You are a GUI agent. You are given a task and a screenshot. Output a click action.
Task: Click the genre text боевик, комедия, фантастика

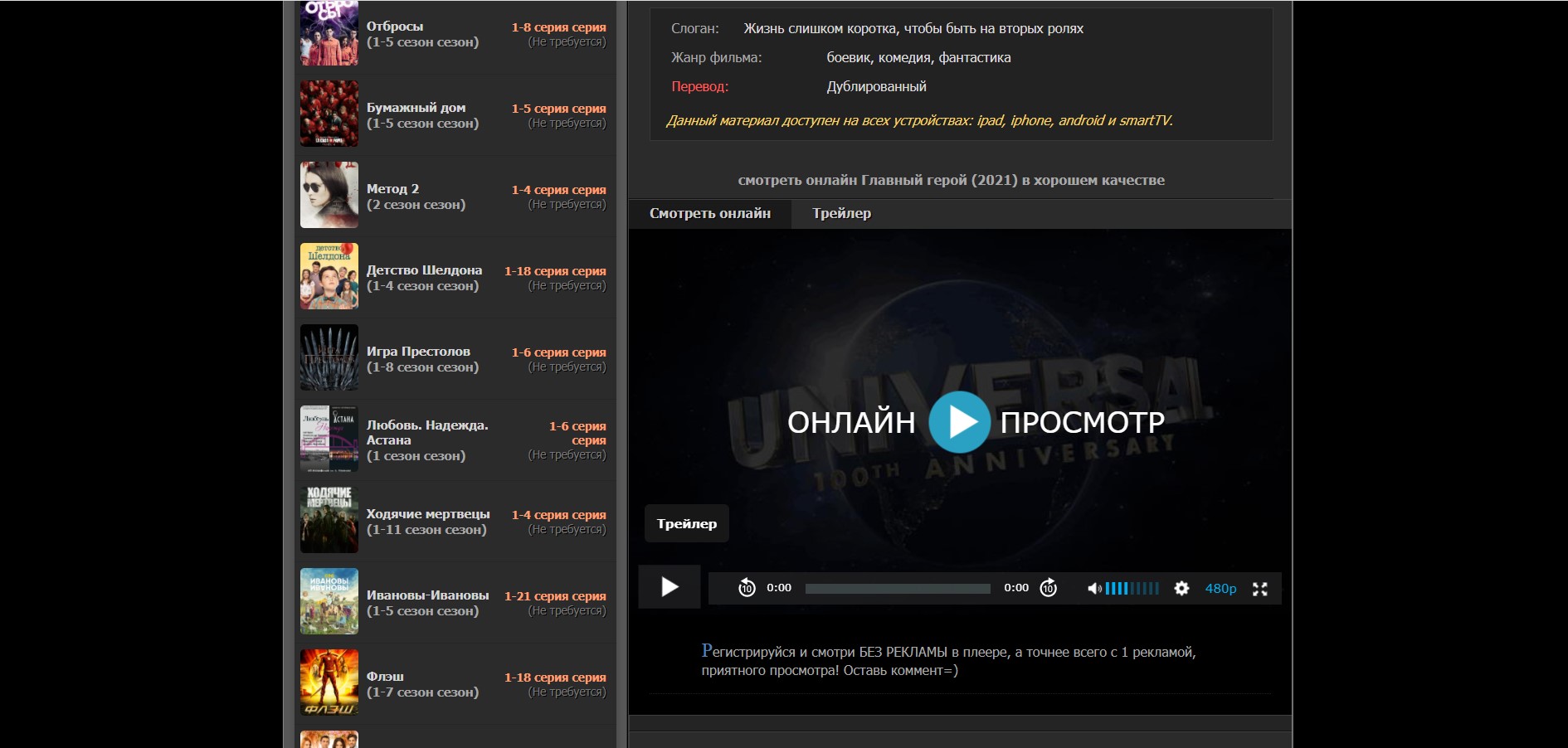click(x=918, y=57)
